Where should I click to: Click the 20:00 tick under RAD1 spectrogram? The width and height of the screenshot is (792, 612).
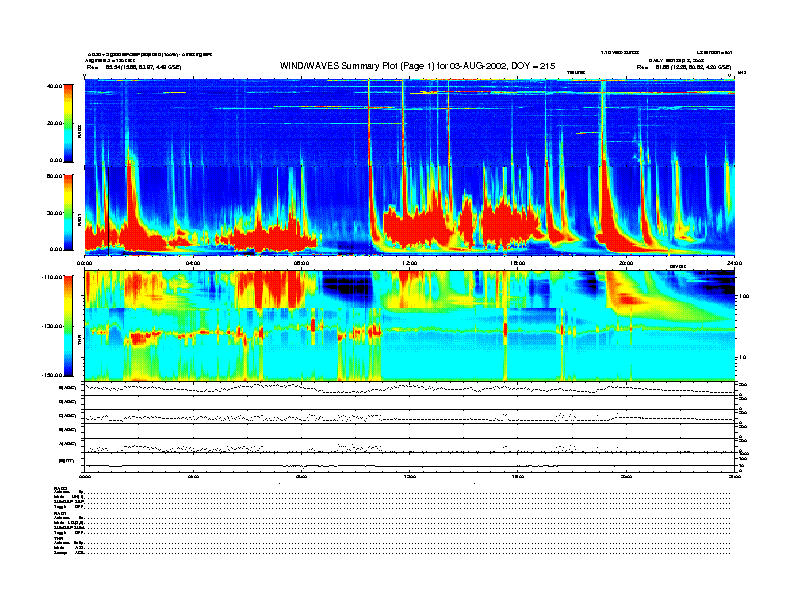pyautogui.click(x=626, y=263)
